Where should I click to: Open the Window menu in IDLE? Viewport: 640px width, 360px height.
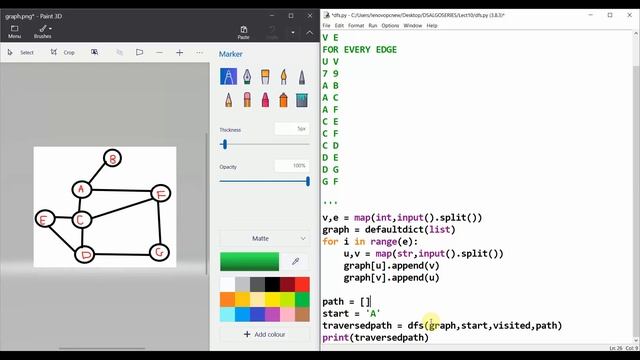click(413, 26)
